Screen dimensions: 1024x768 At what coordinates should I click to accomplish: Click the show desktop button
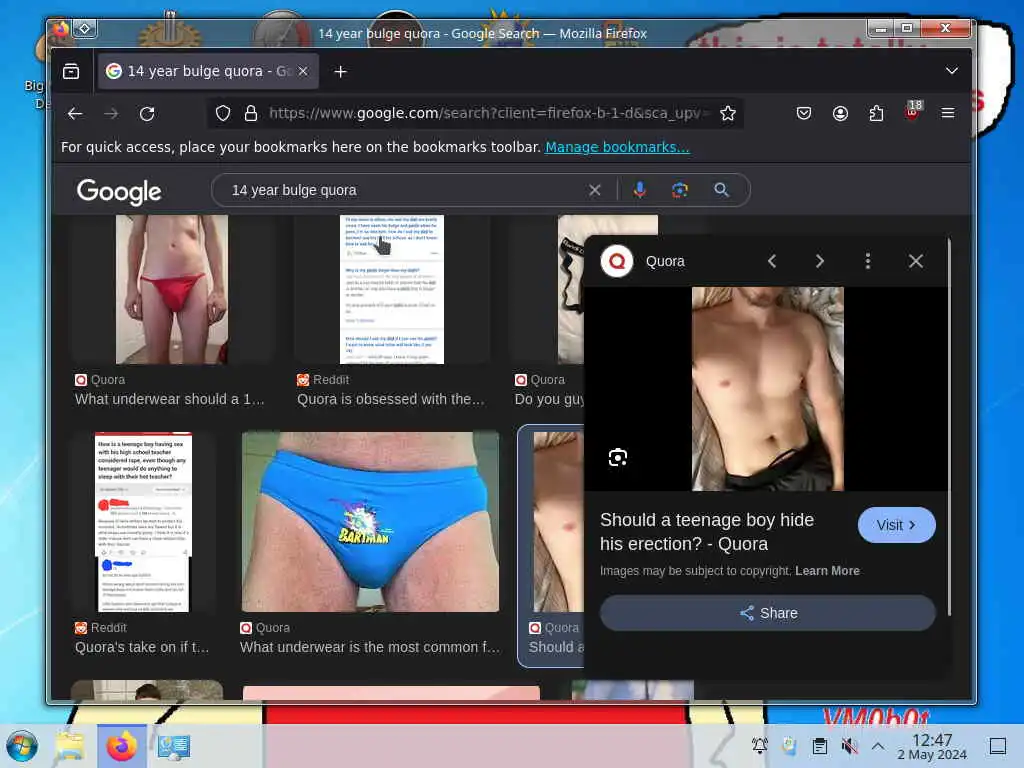(998, 746)
